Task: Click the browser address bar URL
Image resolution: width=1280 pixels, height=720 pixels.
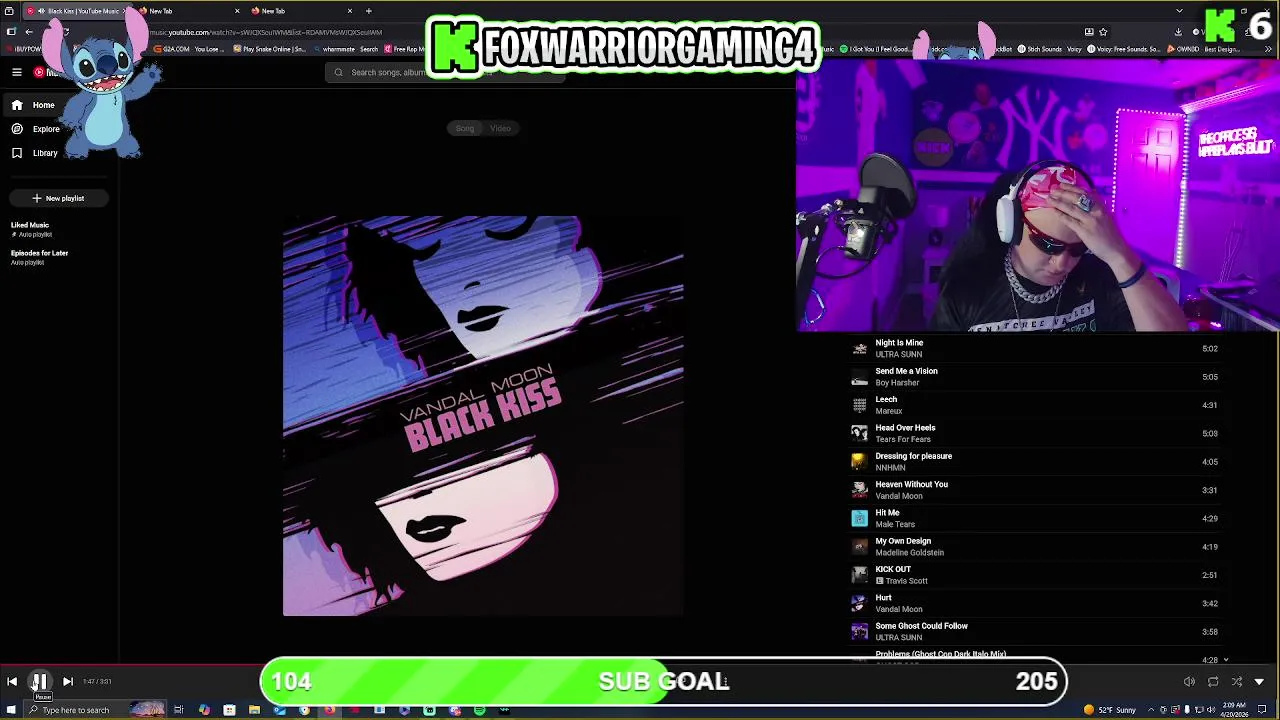Action: point(266,32)
